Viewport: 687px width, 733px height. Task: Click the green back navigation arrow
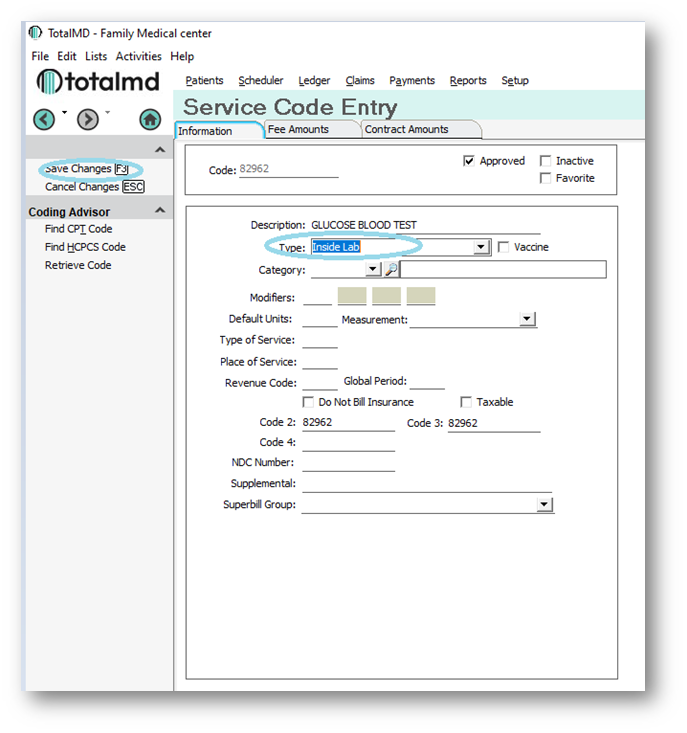(x=44, y=119)
